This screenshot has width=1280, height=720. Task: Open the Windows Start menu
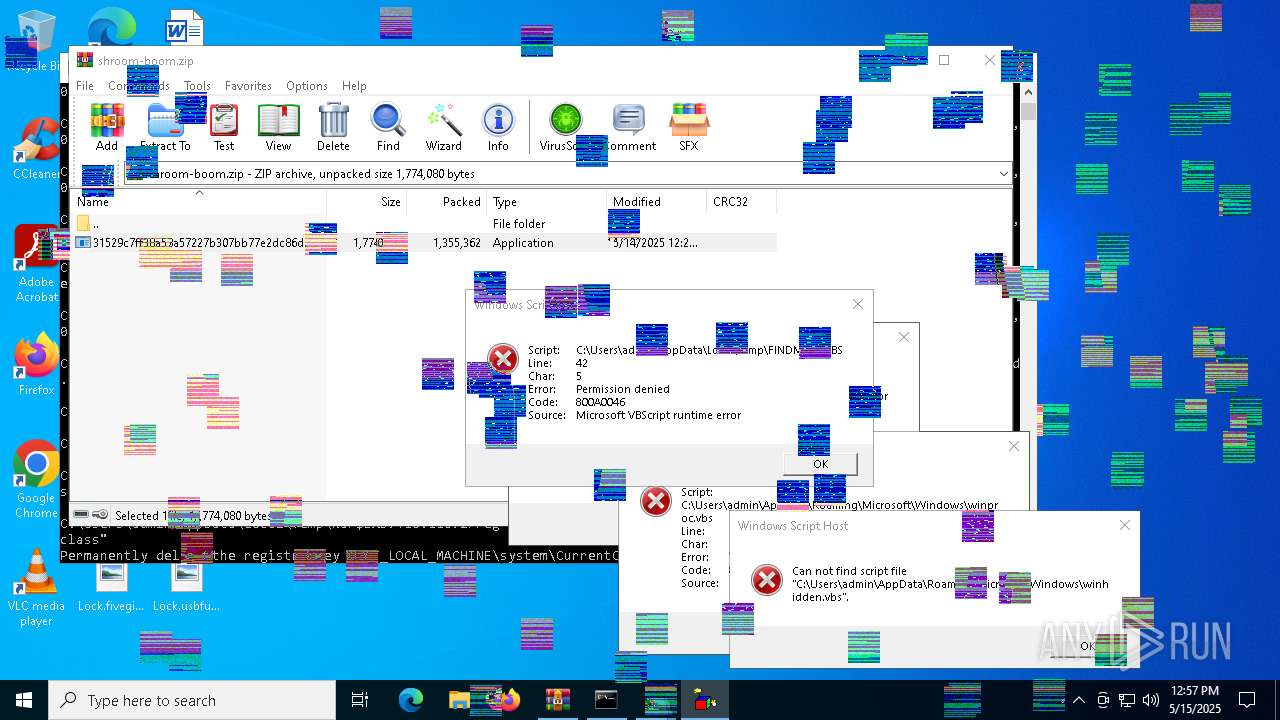pos(24,700)
